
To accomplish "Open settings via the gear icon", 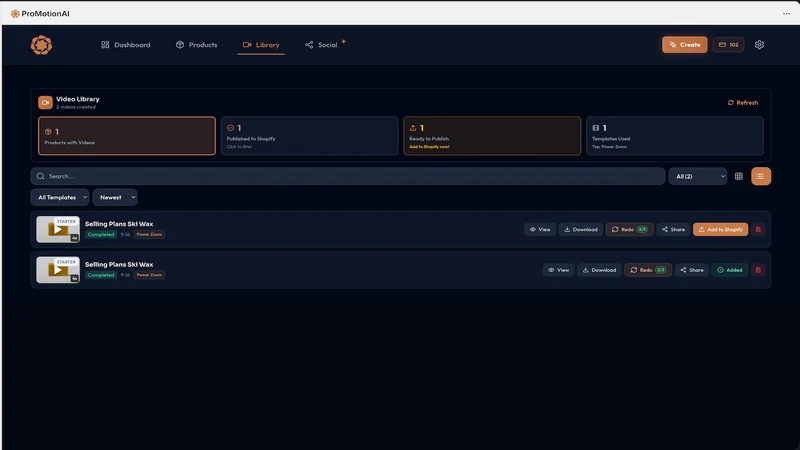I will click(x=759, y=45).
